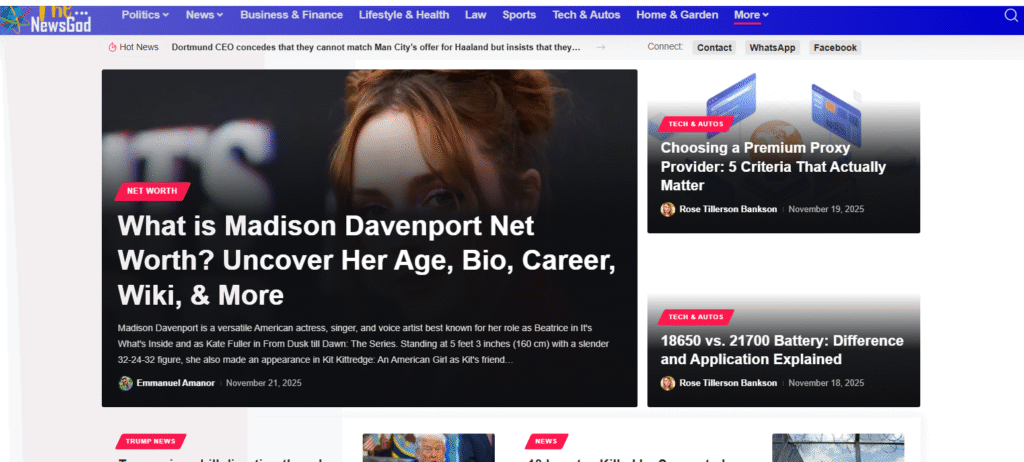This screenshot has width=1024, height=462.
Task: Open the Madison Davenport Net Worth headline
Action: (x=366, y=261)
